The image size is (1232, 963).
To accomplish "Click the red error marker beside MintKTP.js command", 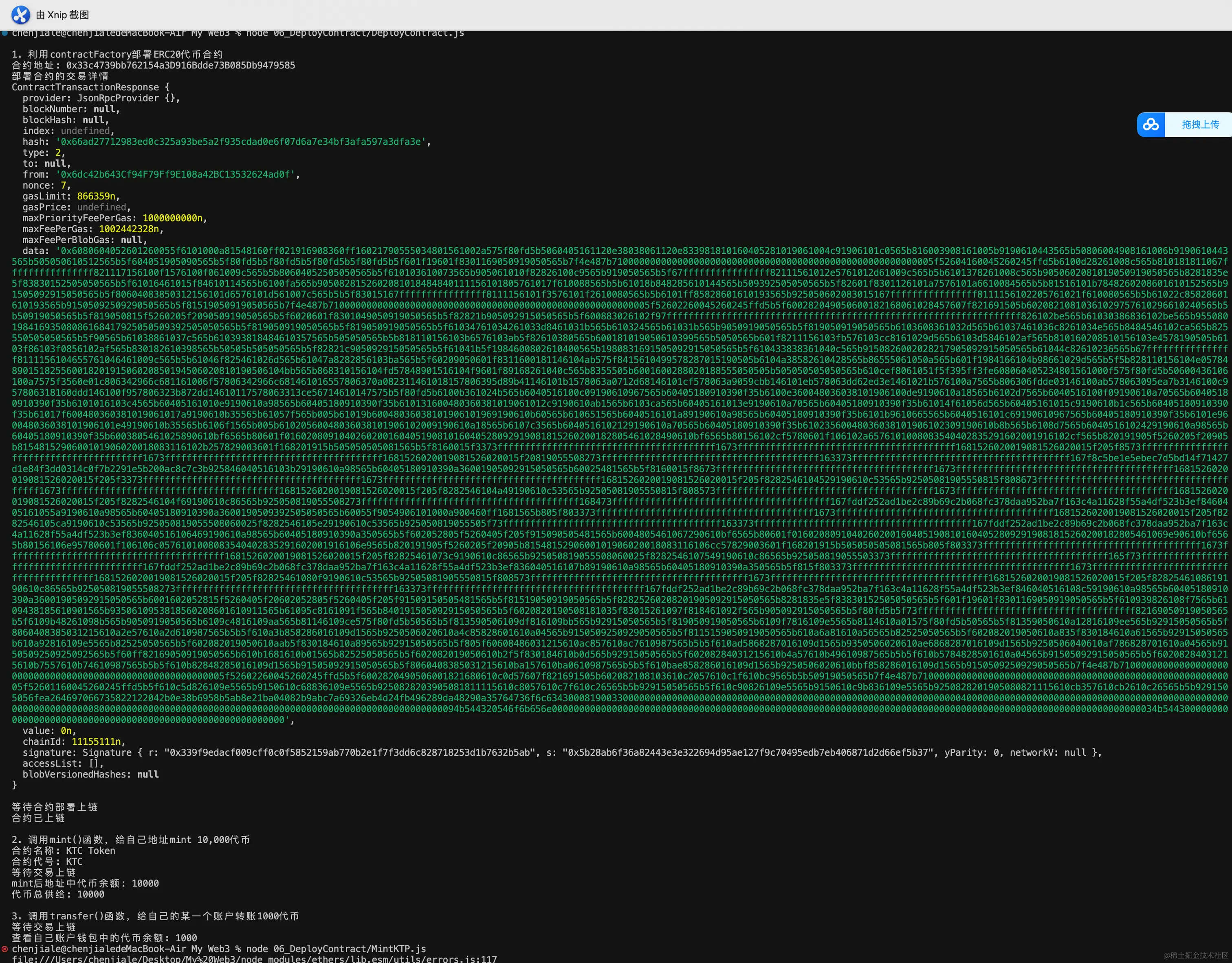I will pos(4,948).
